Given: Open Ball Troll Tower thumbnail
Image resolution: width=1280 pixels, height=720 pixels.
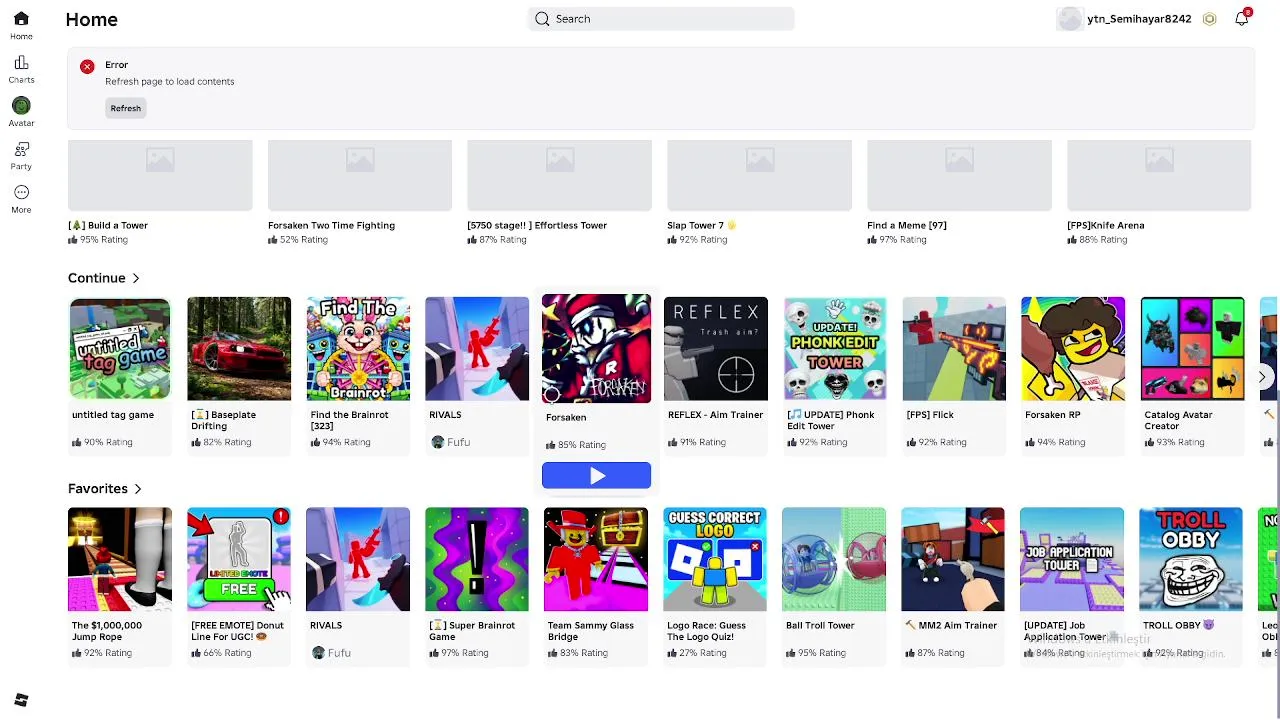Looking at the screenshot, I should click(834, 559).
